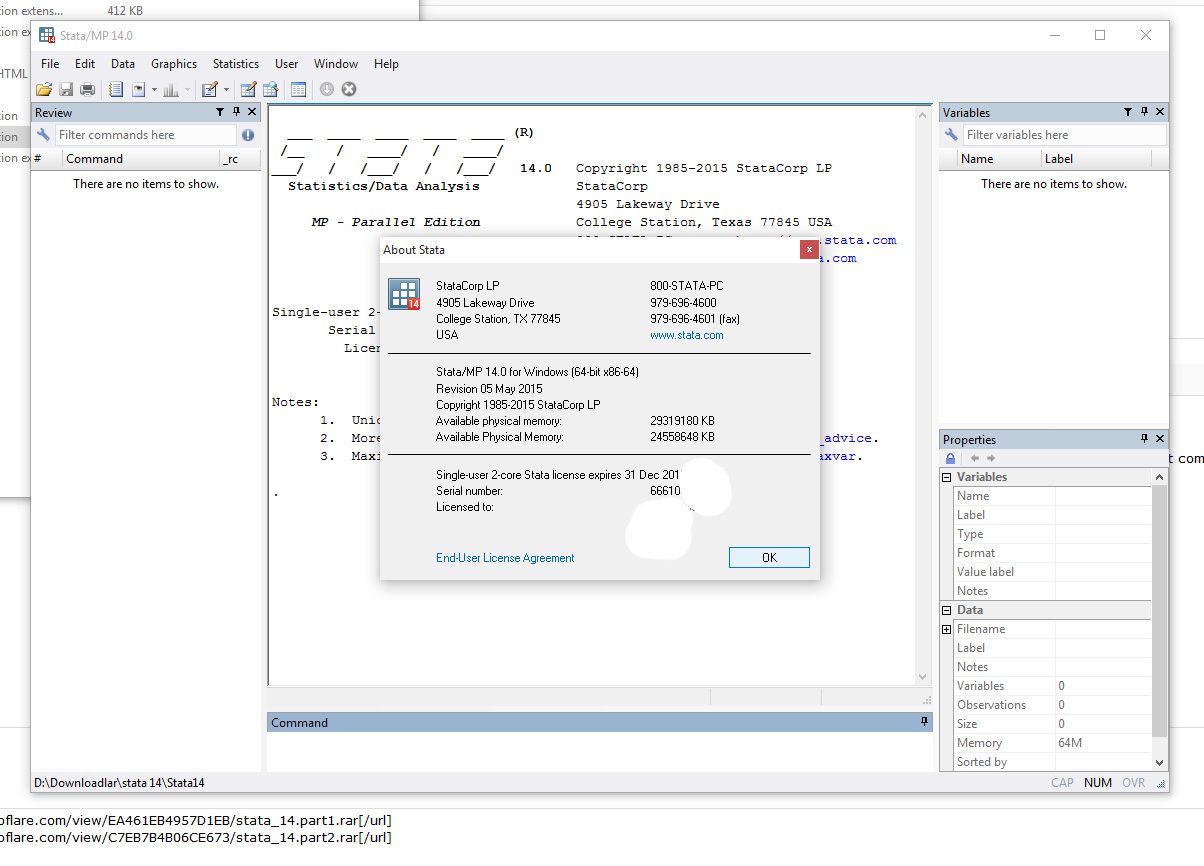Open the Edit menu
Image resolution: width=1204 pixels, height=866 pixels.
85,63
